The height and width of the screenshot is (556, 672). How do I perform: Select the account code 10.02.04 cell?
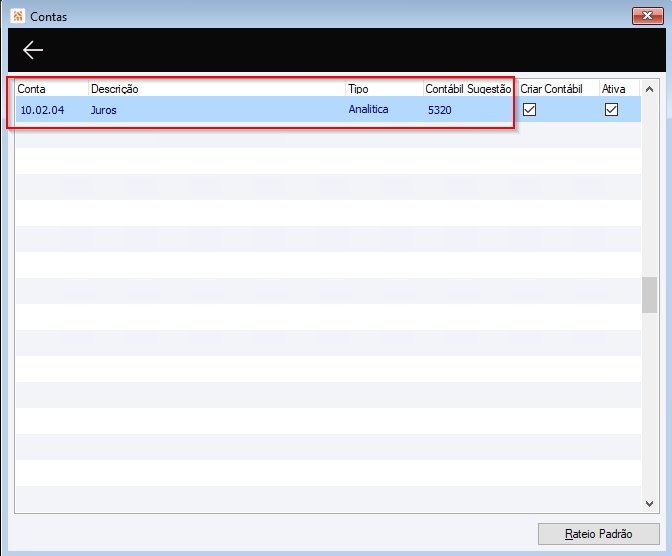52,110
